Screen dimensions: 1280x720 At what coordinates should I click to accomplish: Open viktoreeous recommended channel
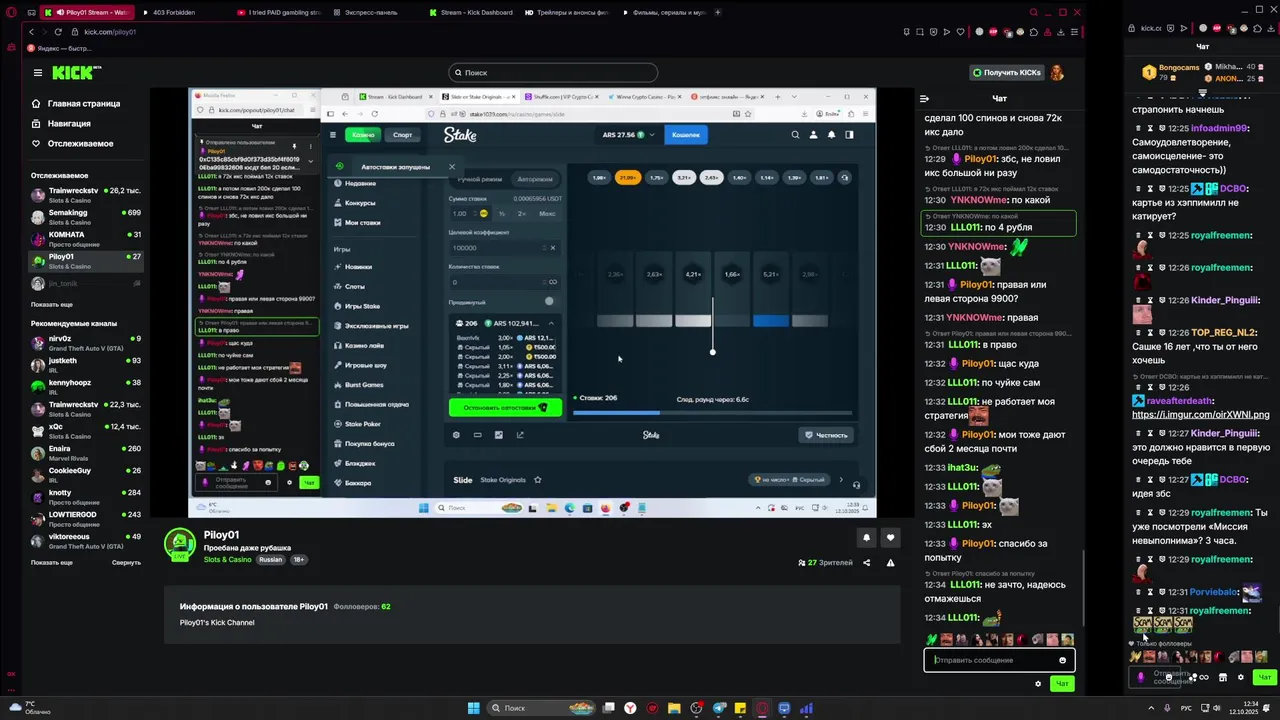[x=86, y=540]
